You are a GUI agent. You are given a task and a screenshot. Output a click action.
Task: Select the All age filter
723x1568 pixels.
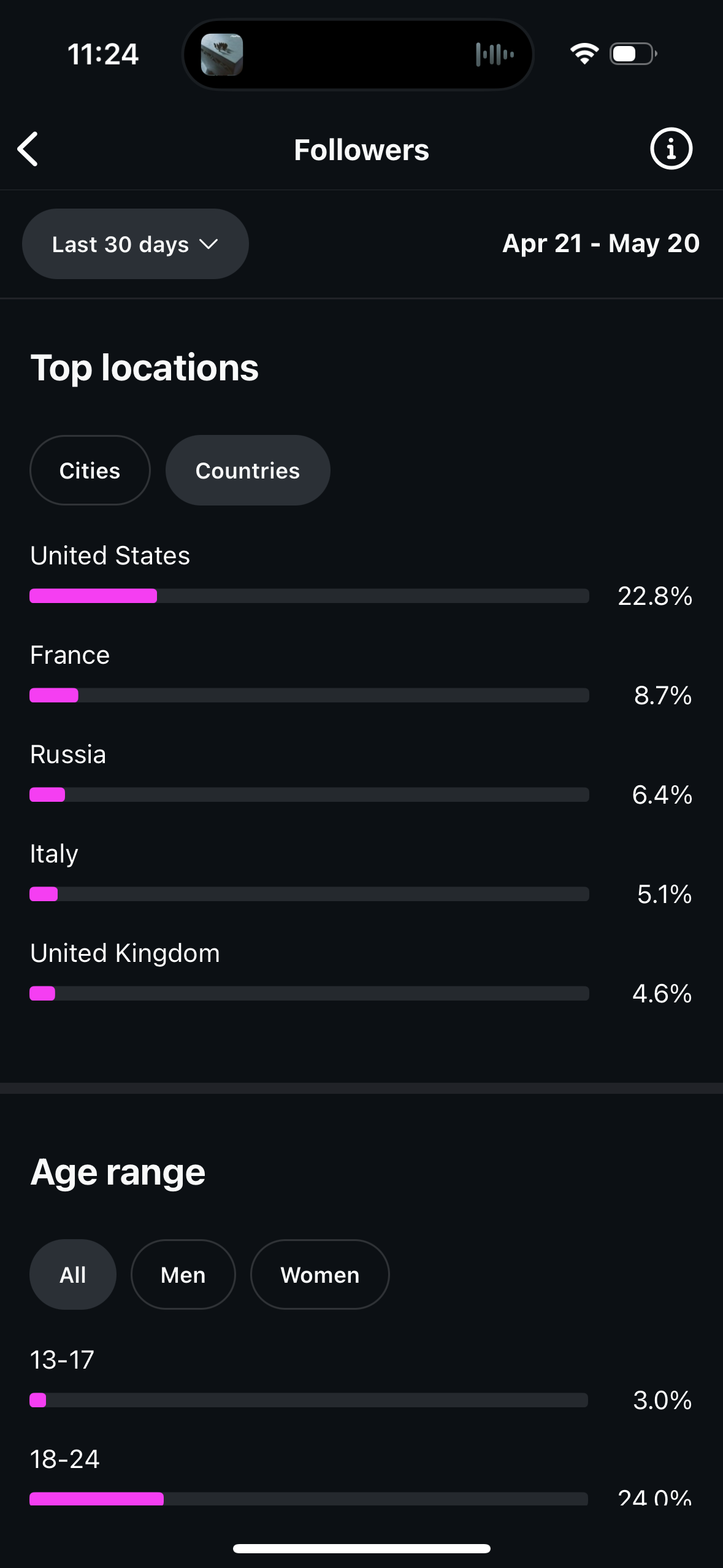(73, 1275)
